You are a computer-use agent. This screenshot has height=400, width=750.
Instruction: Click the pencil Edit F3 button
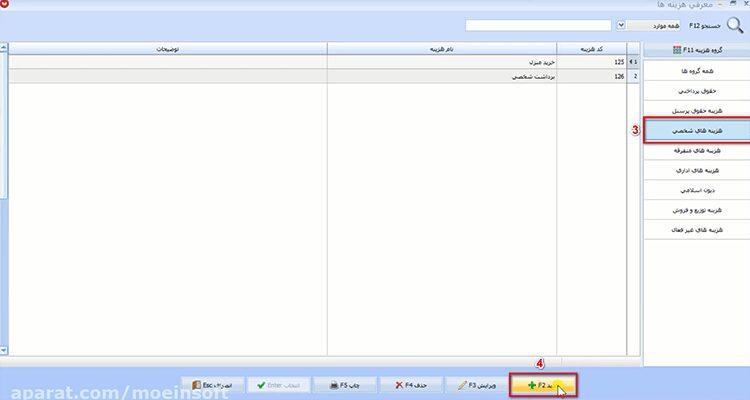pyautogui.click(x=477, y=385)
